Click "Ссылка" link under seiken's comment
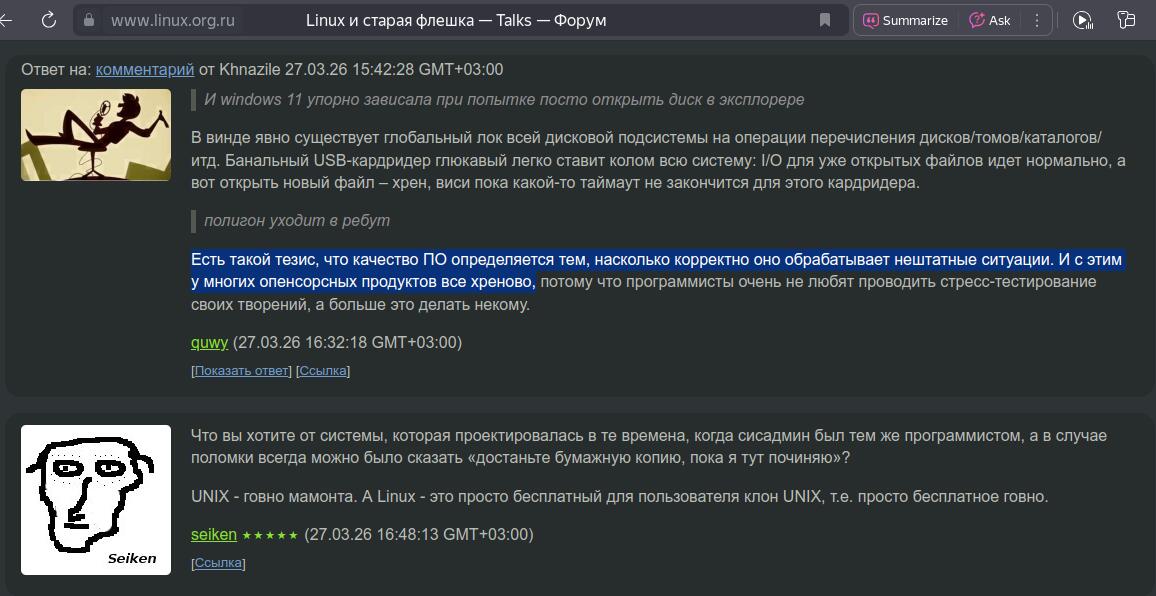This screenshot has width=1156, height=596. pos(218,563)
